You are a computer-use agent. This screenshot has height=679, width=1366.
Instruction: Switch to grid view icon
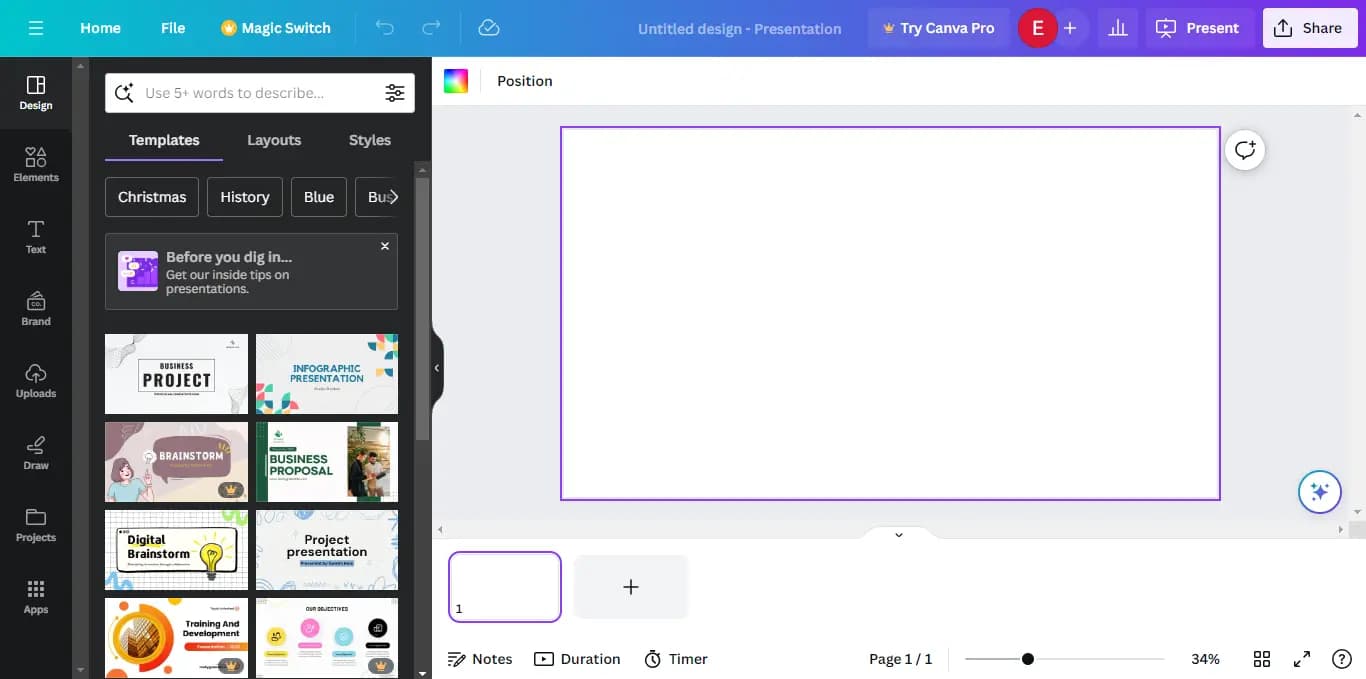coord(1262,659)
